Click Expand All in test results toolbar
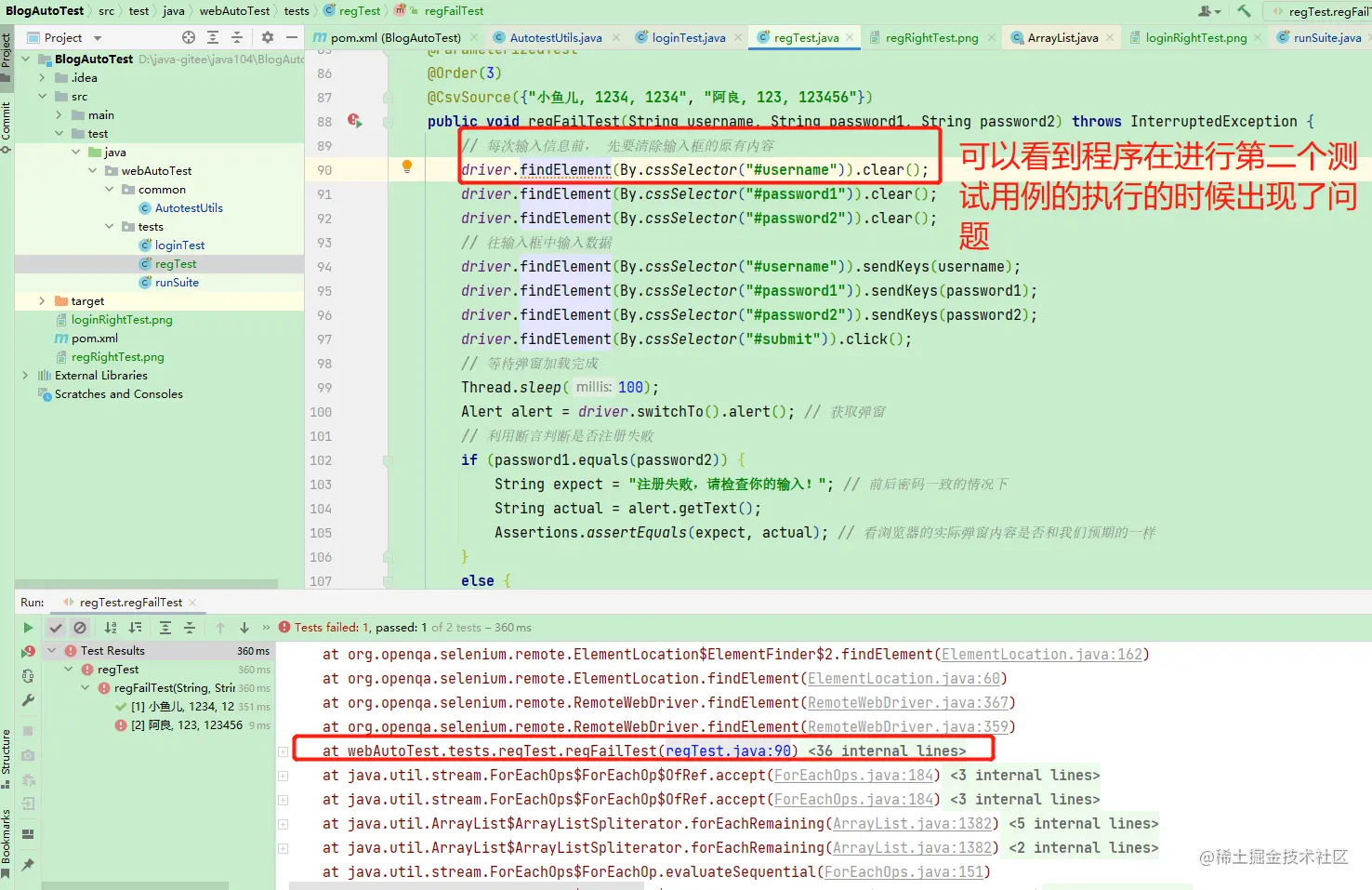1372x890 pixels. coord(165,628)
